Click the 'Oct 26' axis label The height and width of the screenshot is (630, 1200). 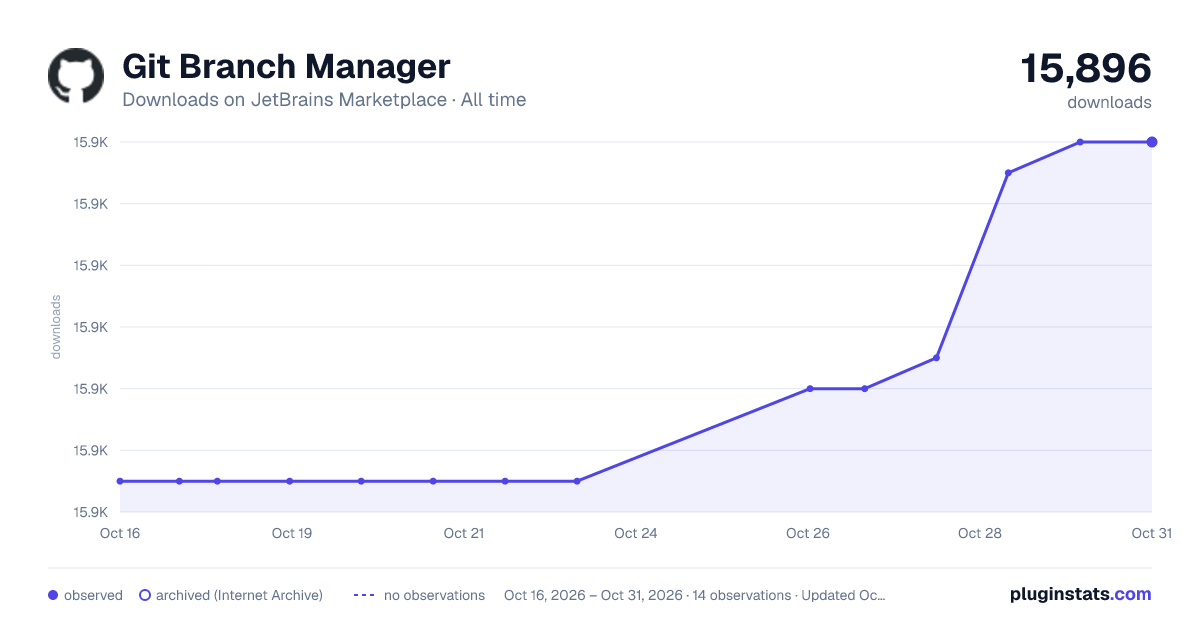(808, 533)
